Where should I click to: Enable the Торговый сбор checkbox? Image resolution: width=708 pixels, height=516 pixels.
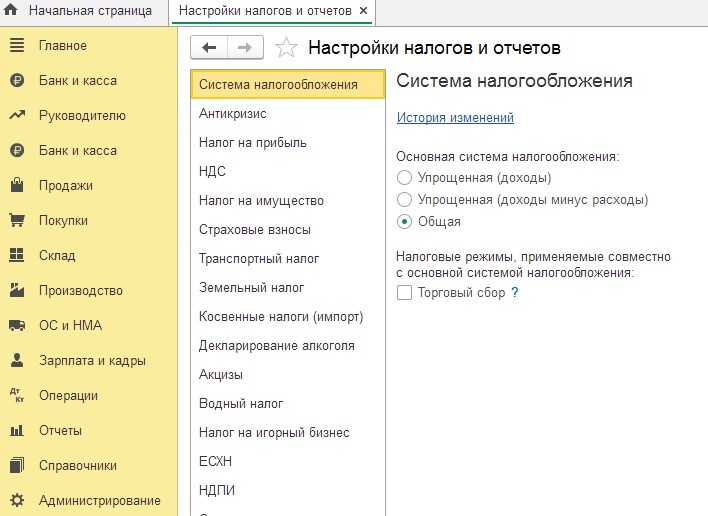tap(404, 293)
